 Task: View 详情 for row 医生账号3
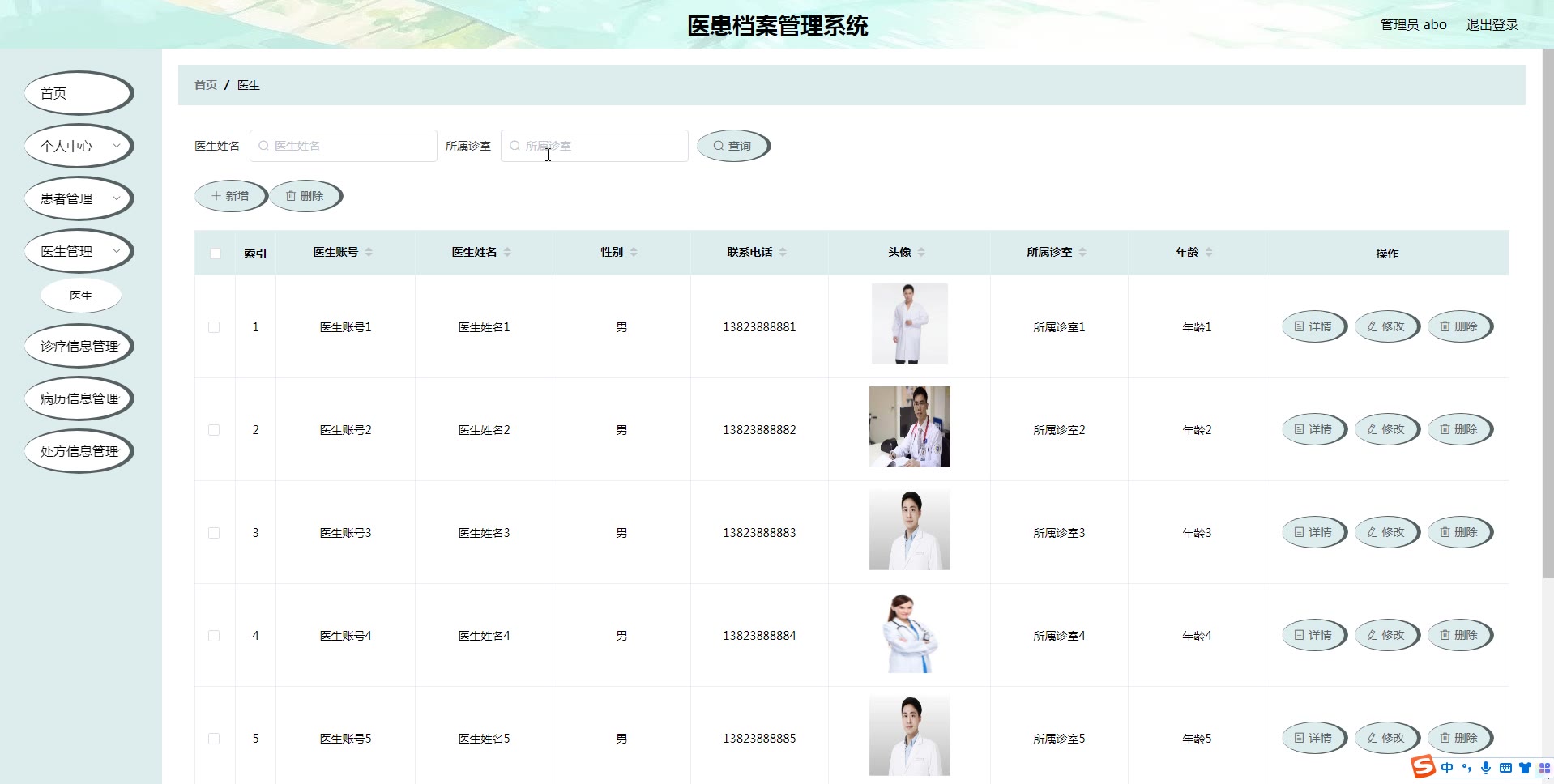[1313, 532]
